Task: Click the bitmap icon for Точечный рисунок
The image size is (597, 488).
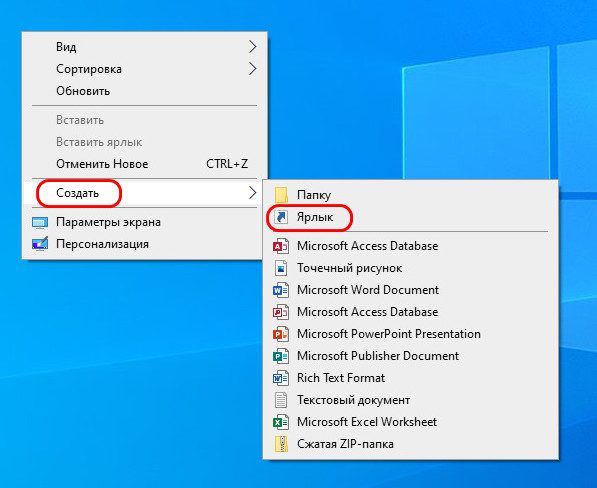Action: click(281, 268)
